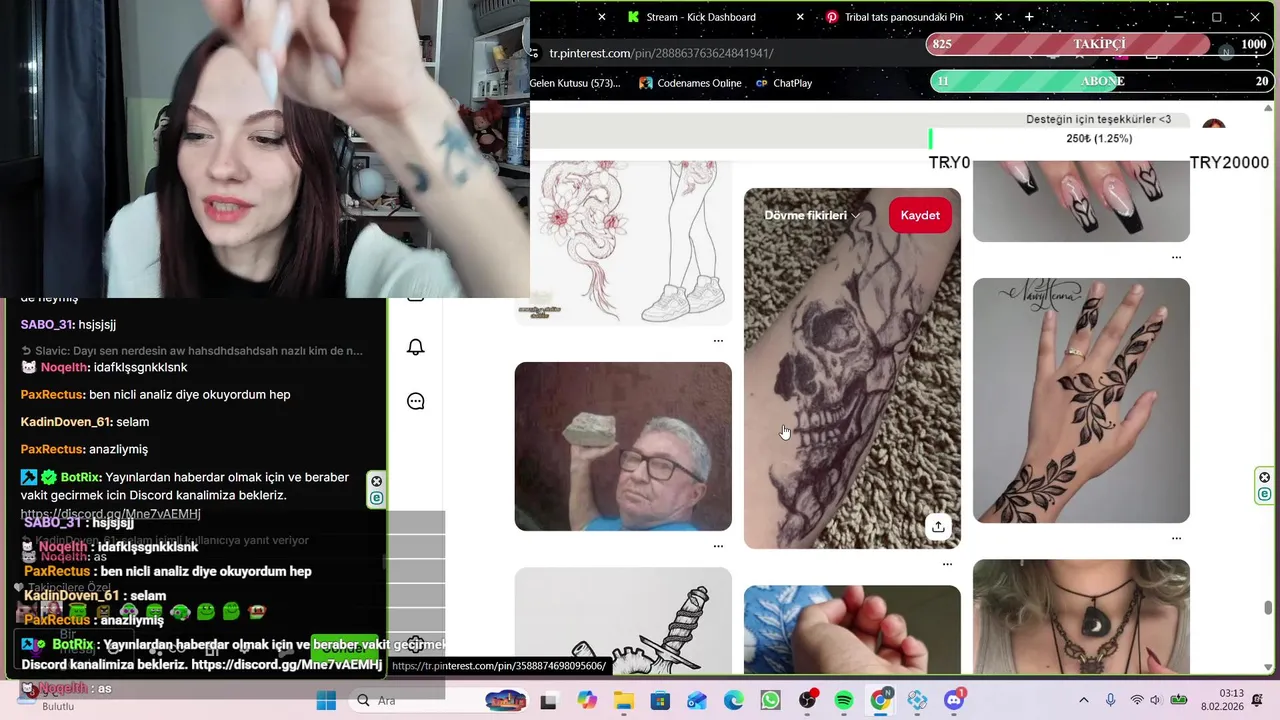Close the Tribal tats Pinterest tab
The image size is (1280, 720).
coord(1000,17)
